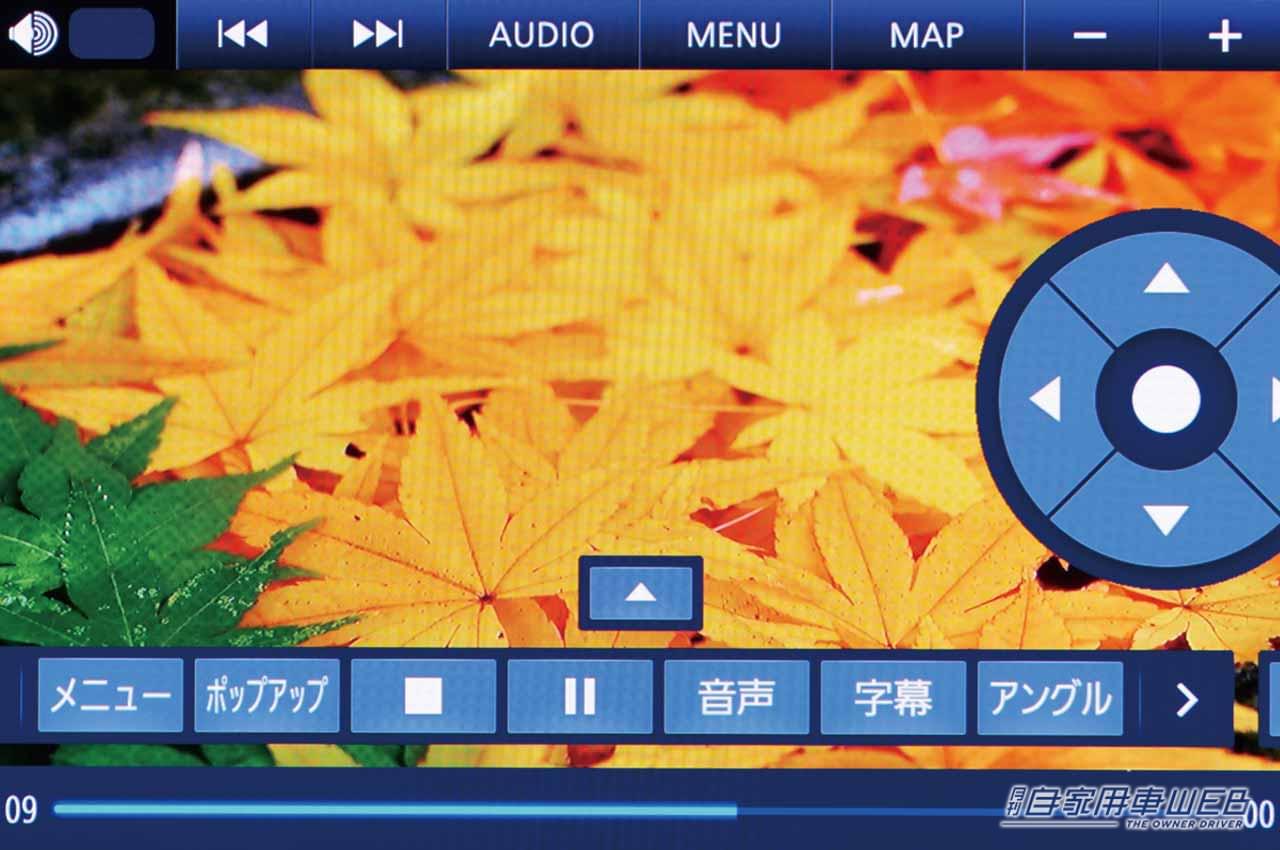
Task: Increase volume with the plus button
Action: (x=1224, y=35)
